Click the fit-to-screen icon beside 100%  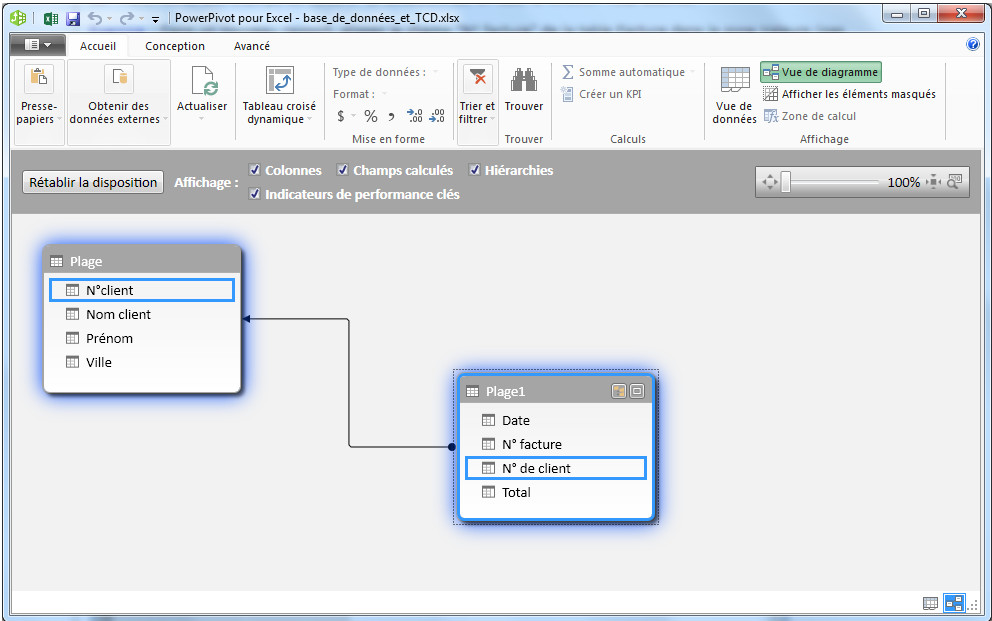(933, 182)
